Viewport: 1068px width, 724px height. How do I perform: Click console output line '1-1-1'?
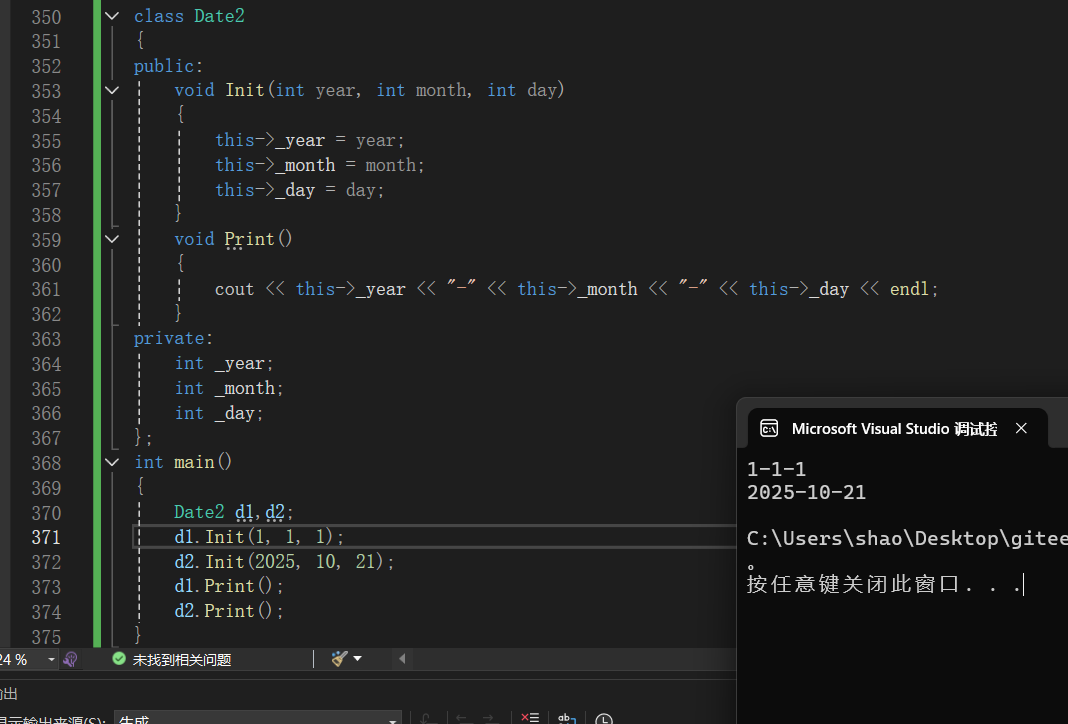coord(776,469)
